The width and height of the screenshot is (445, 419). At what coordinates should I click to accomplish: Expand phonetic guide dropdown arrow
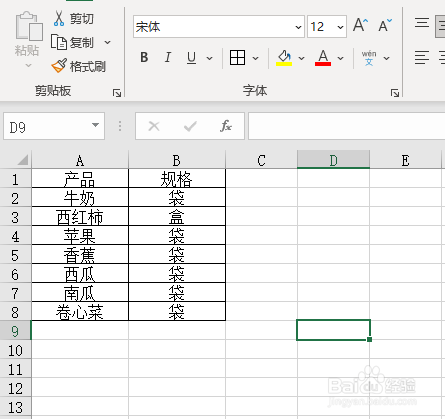(x=386, y=58)
